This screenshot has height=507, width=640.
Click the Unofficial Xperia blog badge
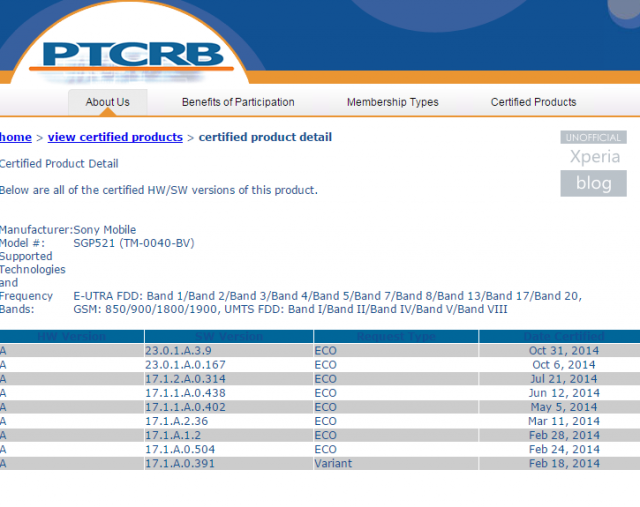593,163
